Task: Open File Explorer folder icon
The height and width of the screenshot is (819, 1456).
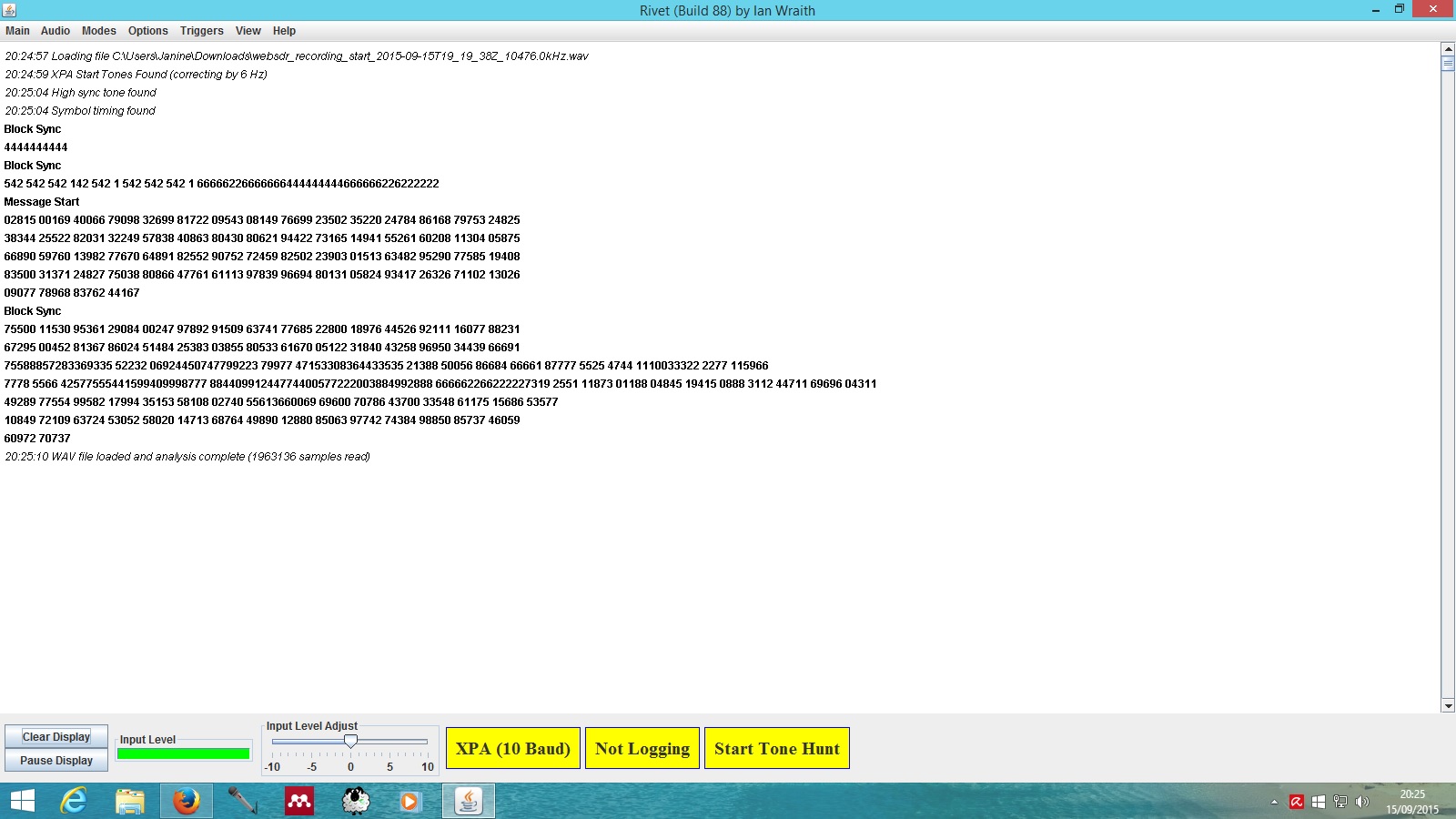Action: [x=130, y=801]
